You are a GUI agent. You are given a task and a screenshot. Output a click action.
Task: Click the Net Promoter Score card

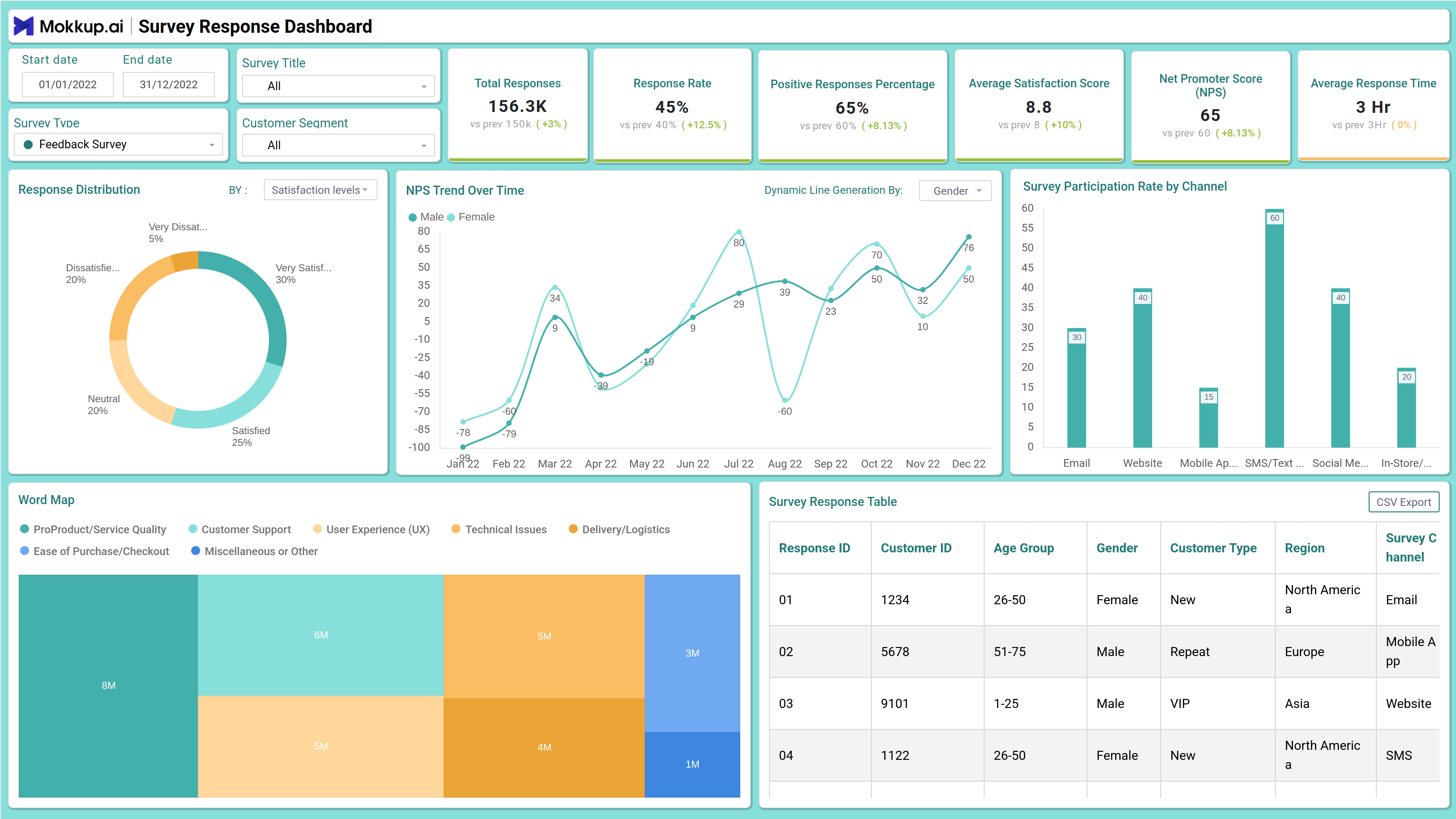[1210, 106]
